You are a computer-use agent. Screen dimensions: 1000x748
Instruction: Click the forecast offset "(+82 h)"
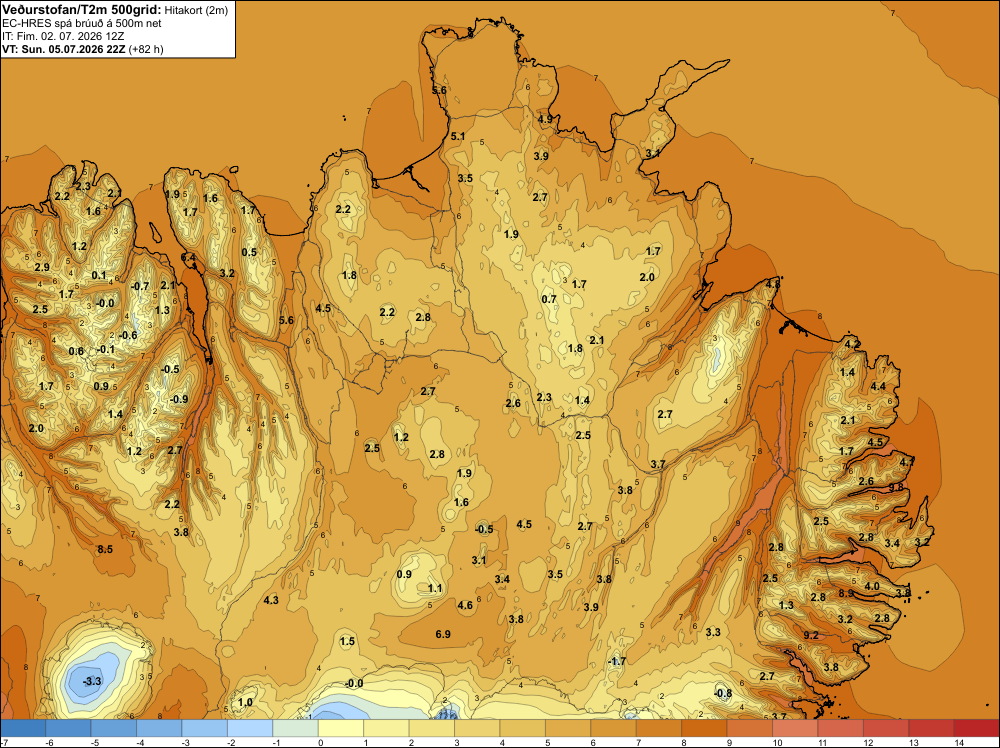click(146, 49)
